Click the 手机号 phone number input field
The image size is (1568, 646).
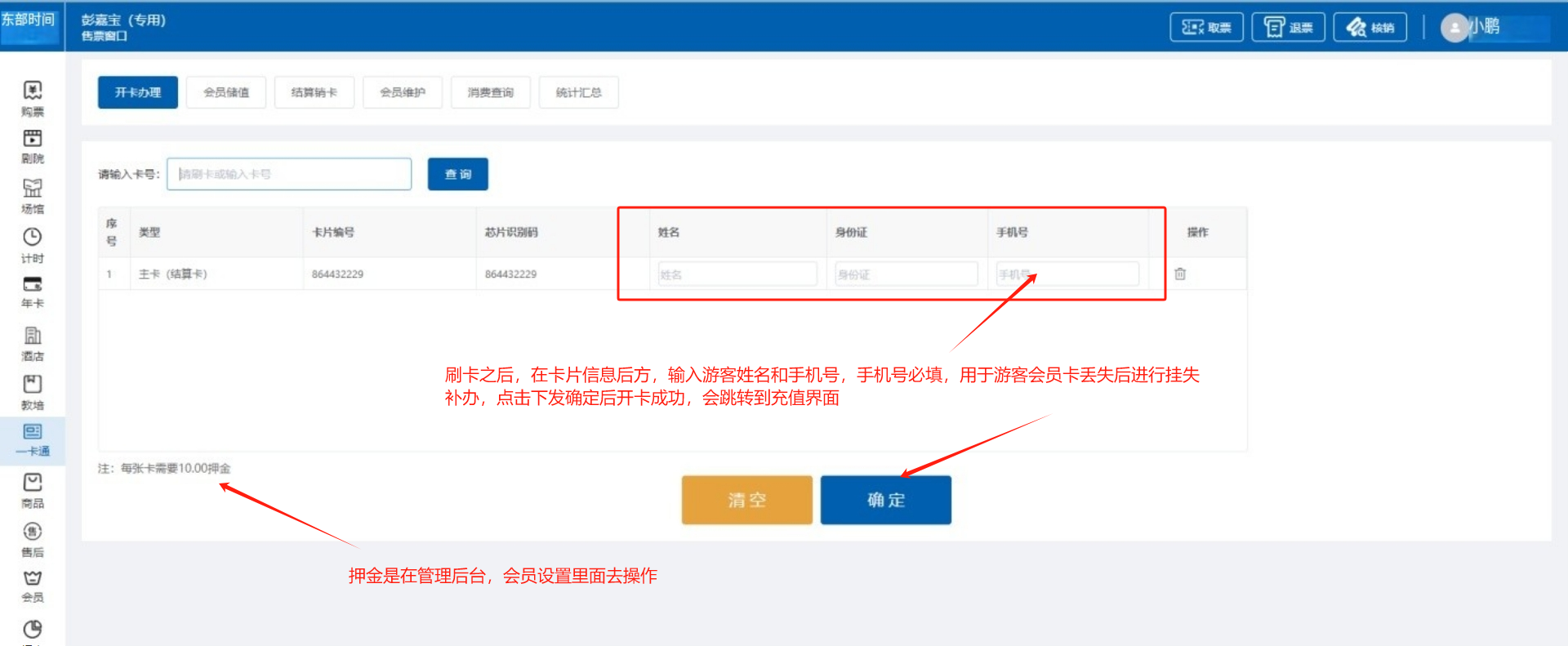(1067, 274)
